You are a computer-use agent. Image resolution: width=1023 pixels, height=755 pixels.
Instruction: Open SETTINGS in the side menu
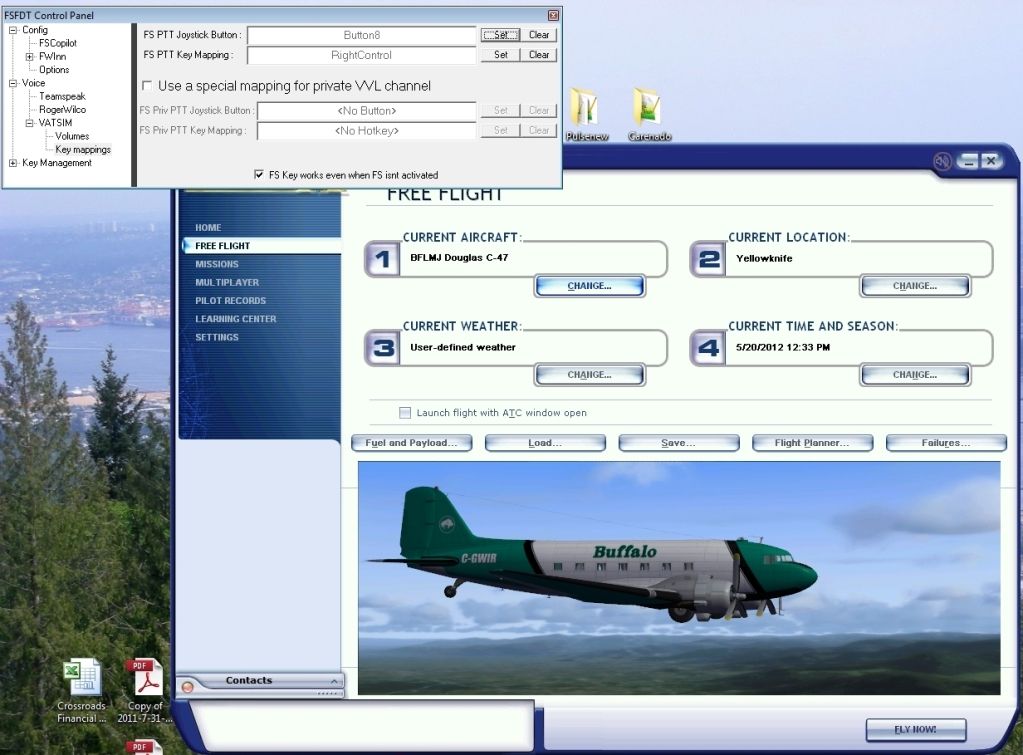point(217,337)
